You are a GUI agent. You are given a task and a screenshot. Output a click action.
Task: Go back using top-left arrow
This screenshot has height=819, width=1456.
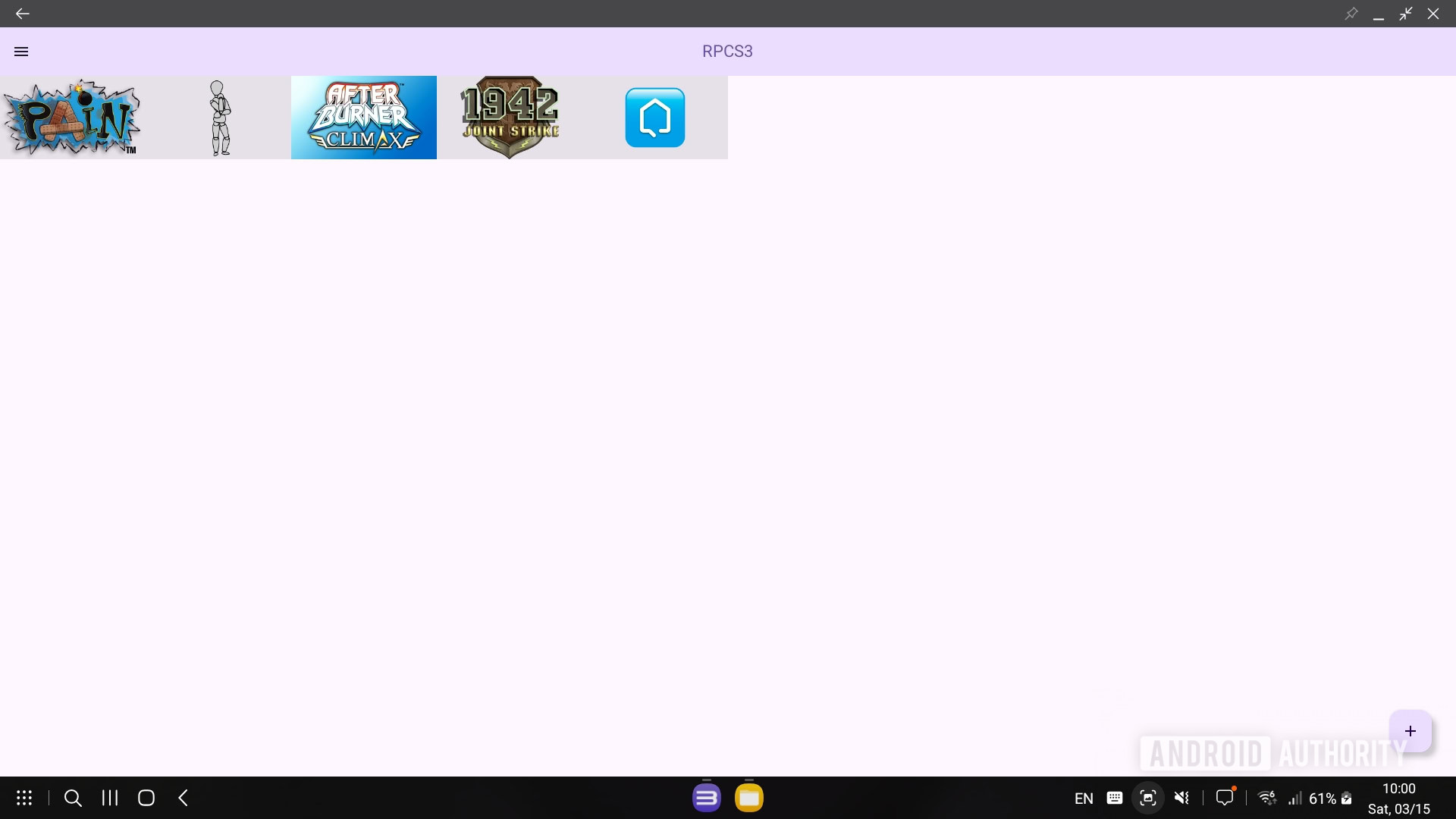22,14
